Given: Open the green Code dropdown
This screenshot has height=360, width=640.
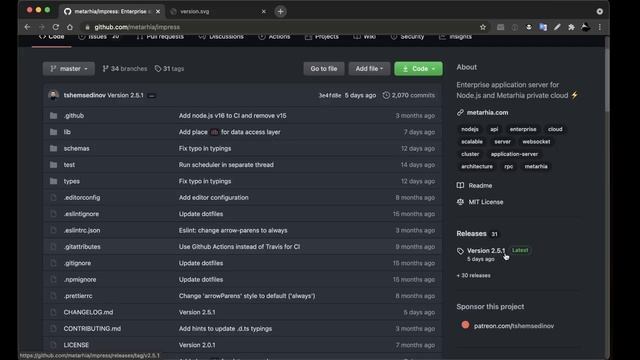Looking at the screenshot, I should coord(418,69).
